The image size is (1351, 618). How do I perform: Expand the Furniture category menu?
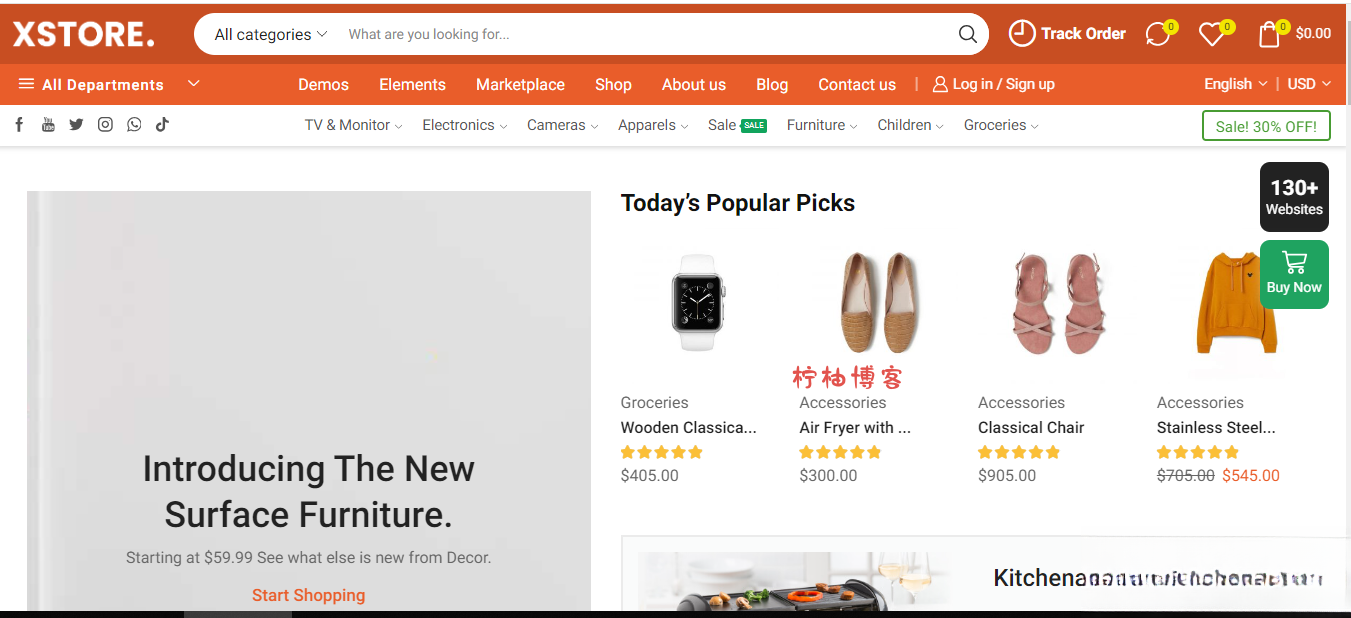pos(816,124)
